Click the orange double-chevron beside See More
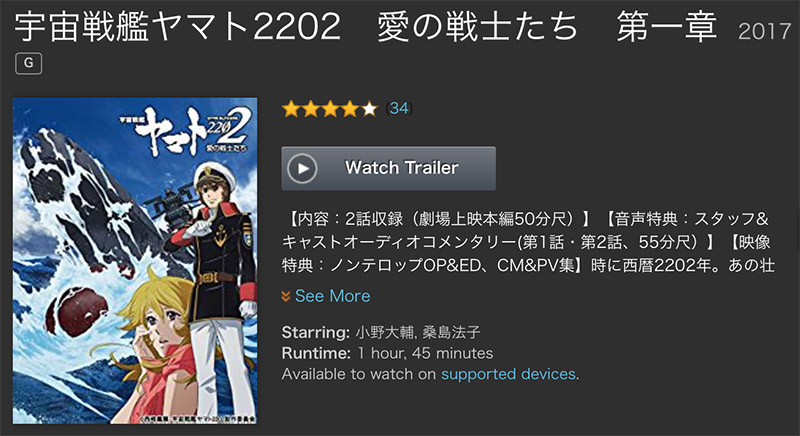The width and height of the screenshot is (800, 436). coord(286,296)
